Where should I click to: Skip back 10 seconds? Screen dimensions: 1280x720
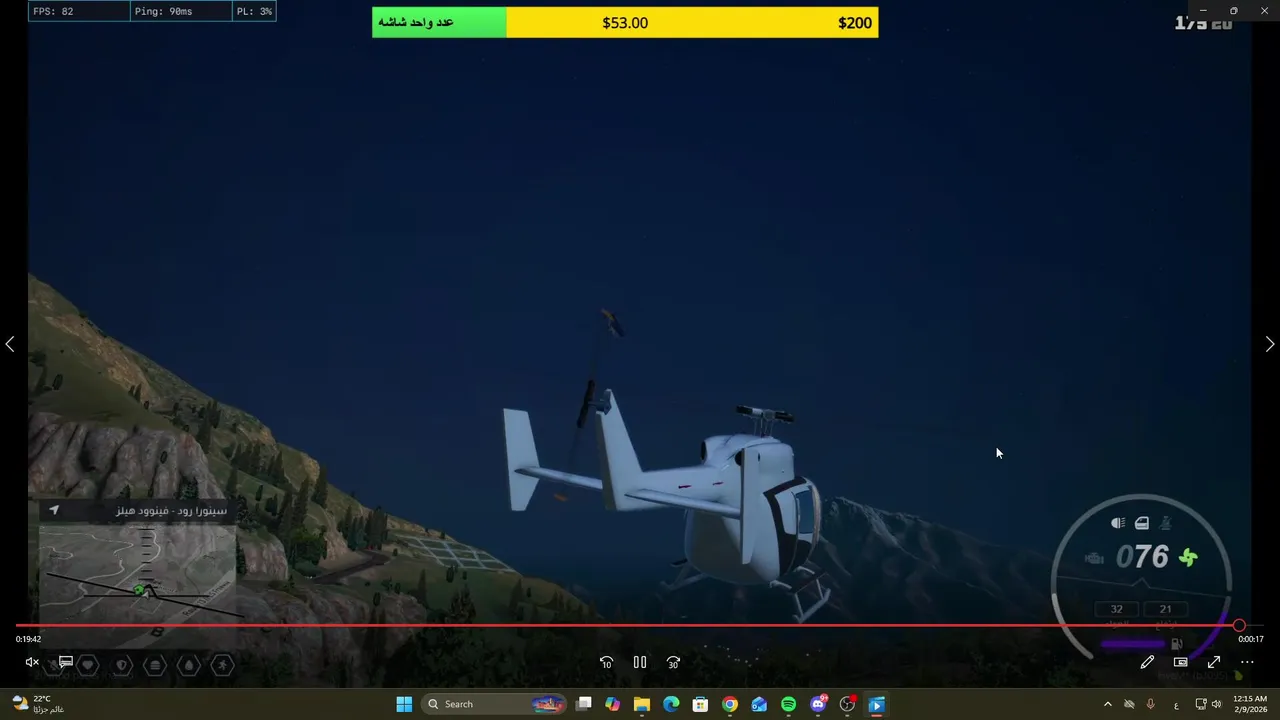point(606,662)
